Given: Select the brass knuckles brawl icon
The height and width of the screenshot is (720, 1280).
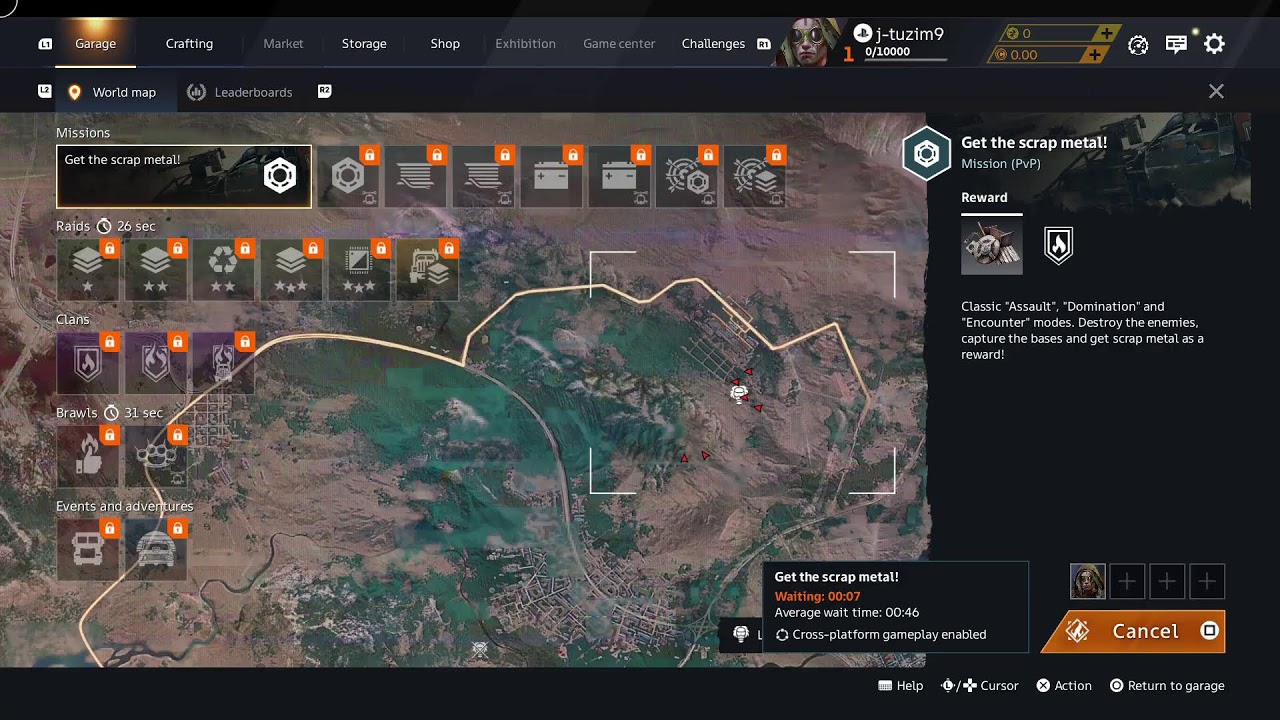Looking at the screenshot, I should click(x=156, y=456).
